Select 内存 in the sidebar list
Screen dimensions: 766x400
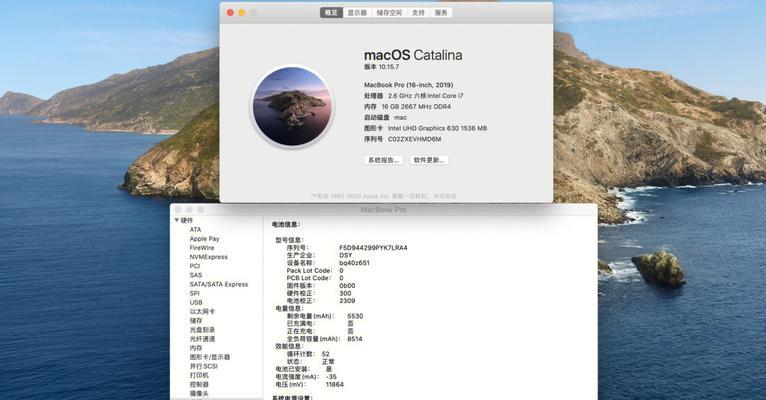[x=196, y=348]
